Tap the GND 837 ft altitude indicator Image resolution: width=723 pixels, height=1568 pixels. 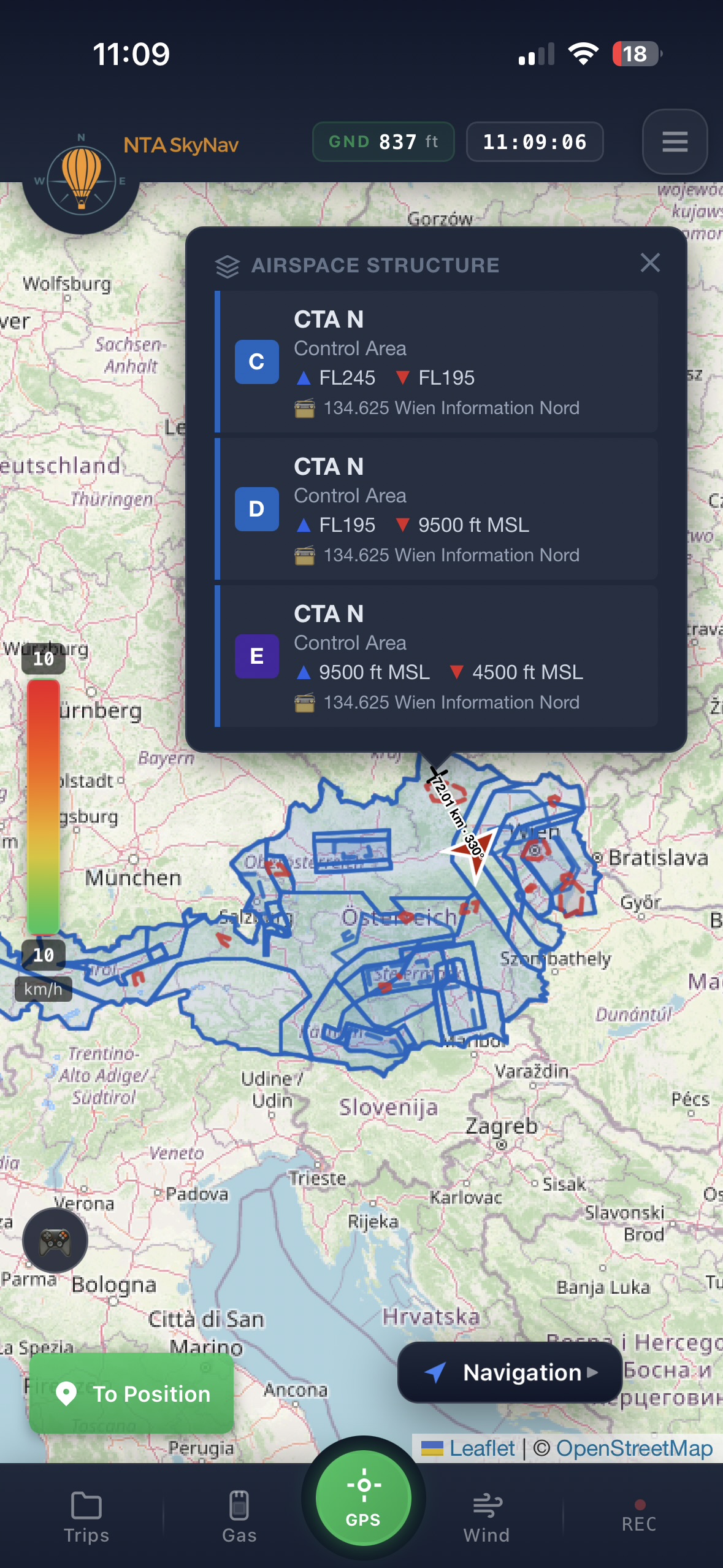383,142
